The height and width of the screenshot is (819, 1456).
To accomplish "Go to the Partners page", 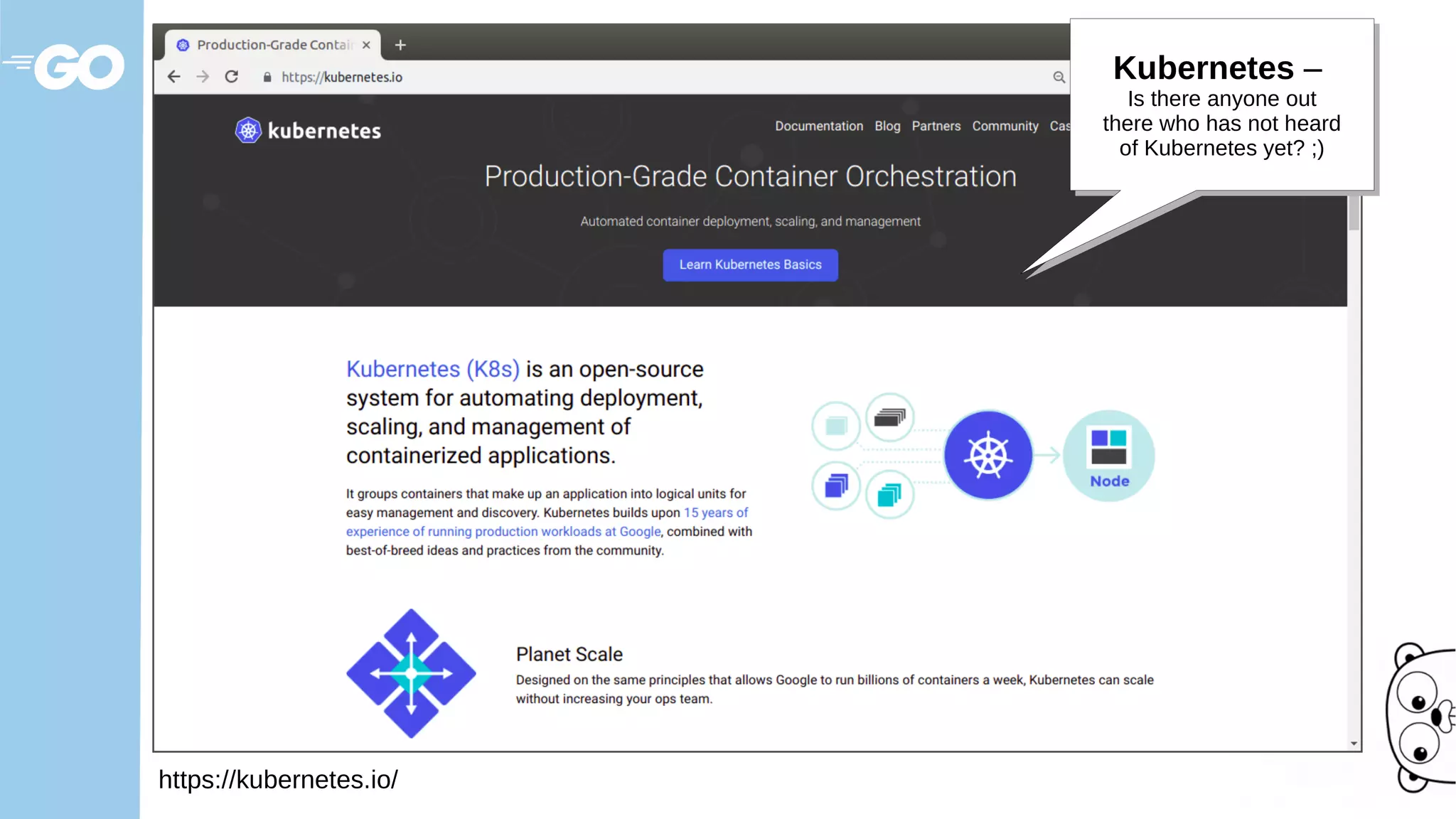I will tap(936, 126).
